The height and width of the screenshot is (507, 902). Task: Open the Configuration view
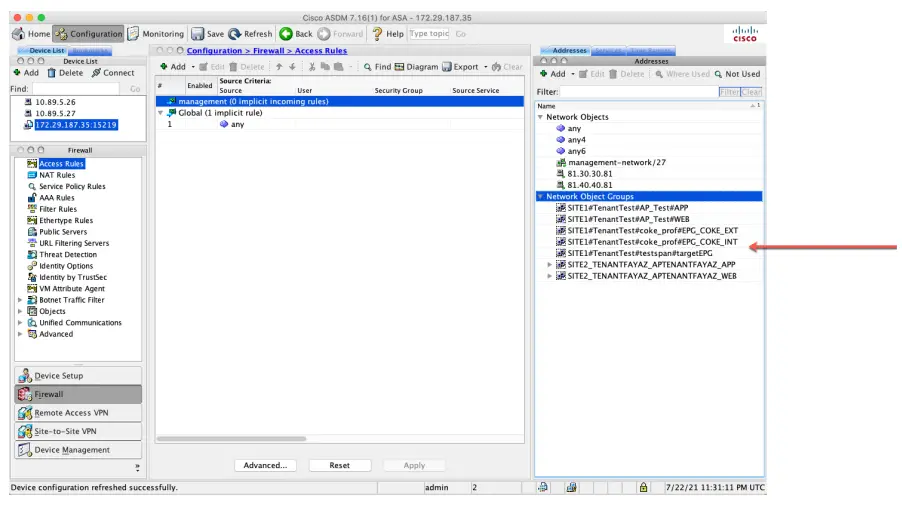(x=89, y=34)
